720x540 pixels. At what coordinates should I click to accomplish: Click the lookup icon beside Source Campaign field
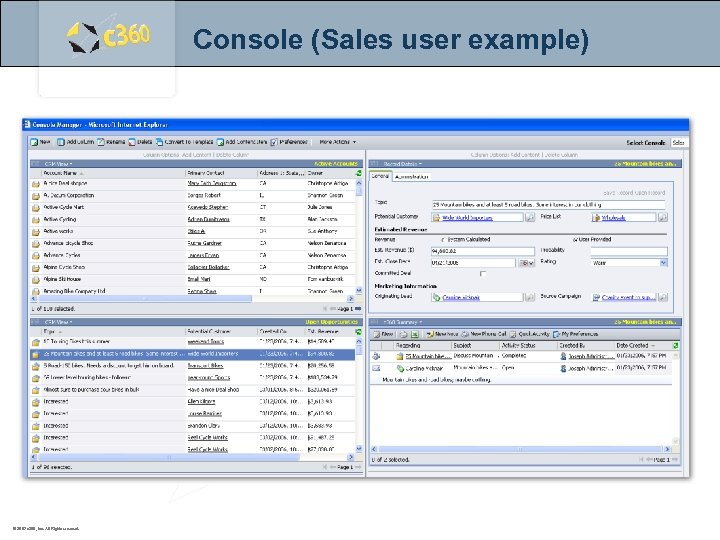point(663,297)
